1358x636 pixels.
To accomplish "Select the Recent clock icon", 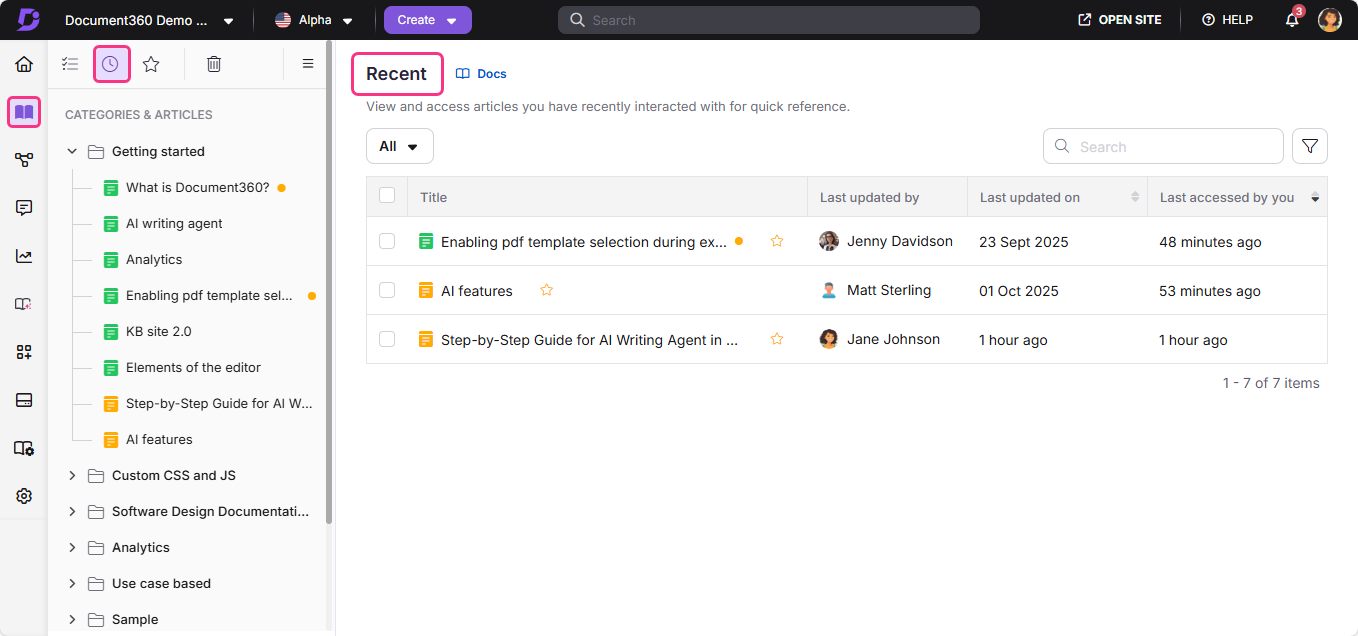I will (110, 63).
